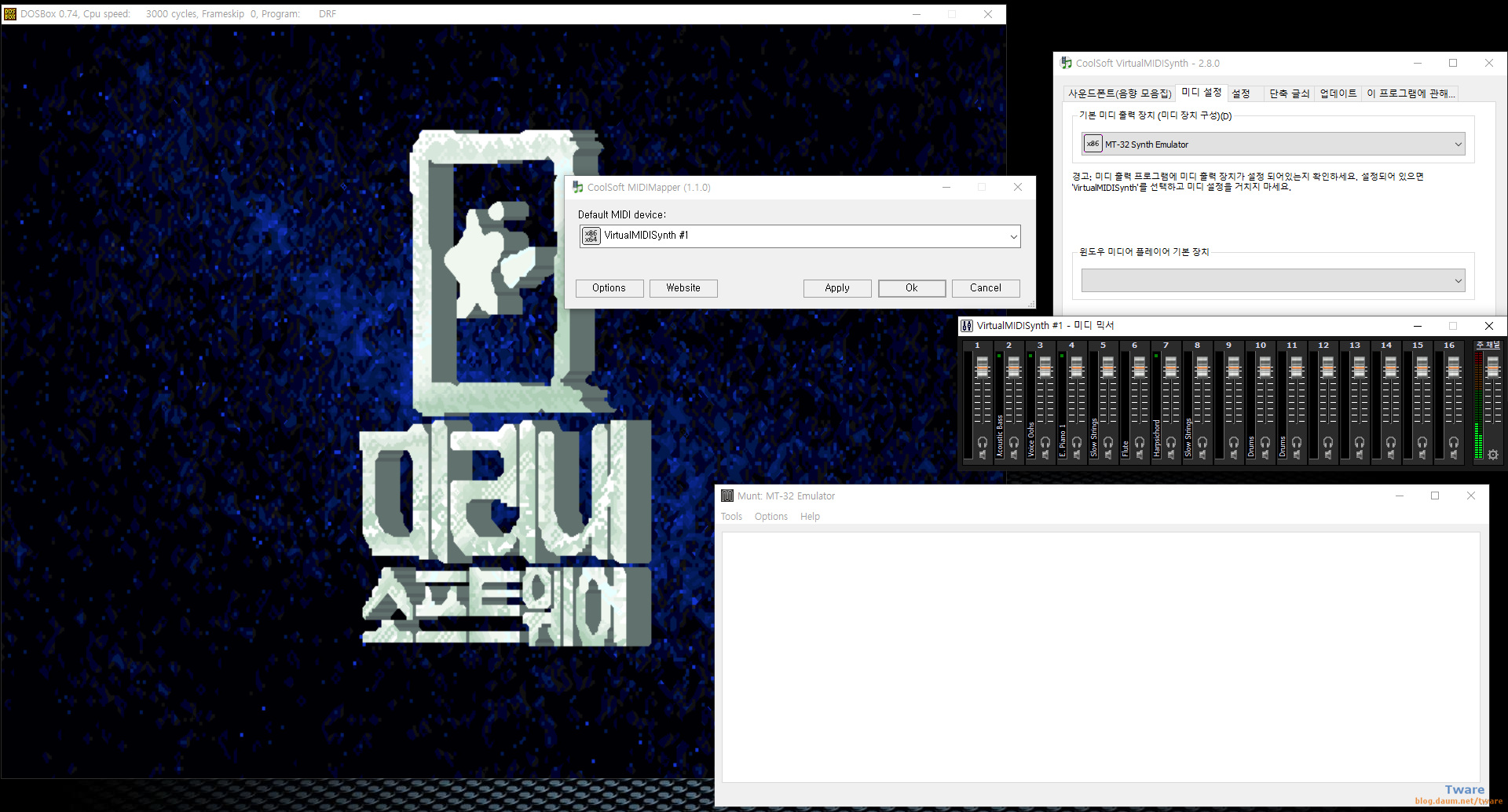The height and width of the screenshot is (812, 1508).
Task: Solo Drums channel 10 headphone
Action: click(1265, 442)
